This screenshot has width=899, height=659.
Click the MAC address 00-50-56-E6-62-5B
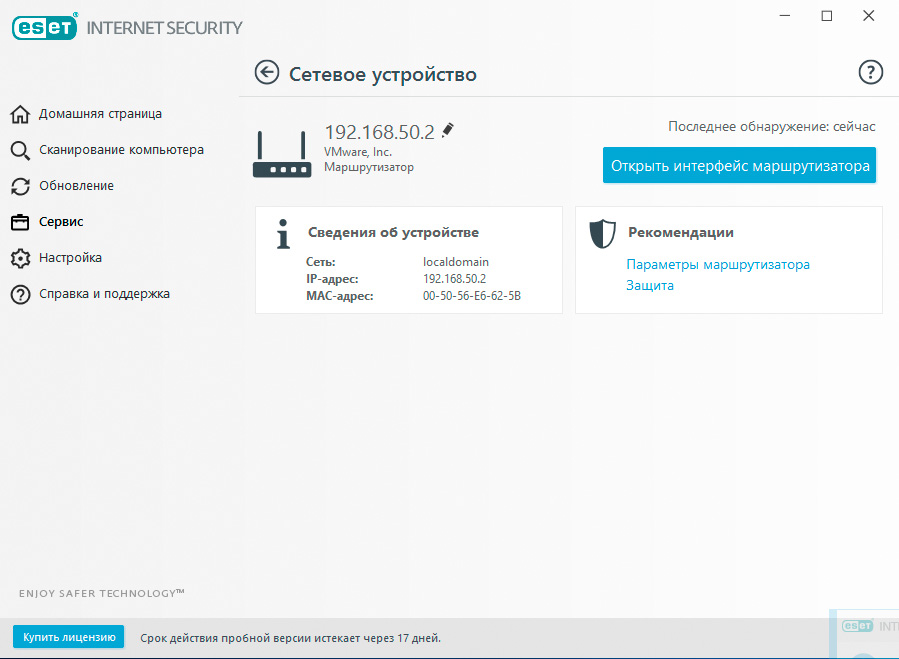tap(472, 296)
